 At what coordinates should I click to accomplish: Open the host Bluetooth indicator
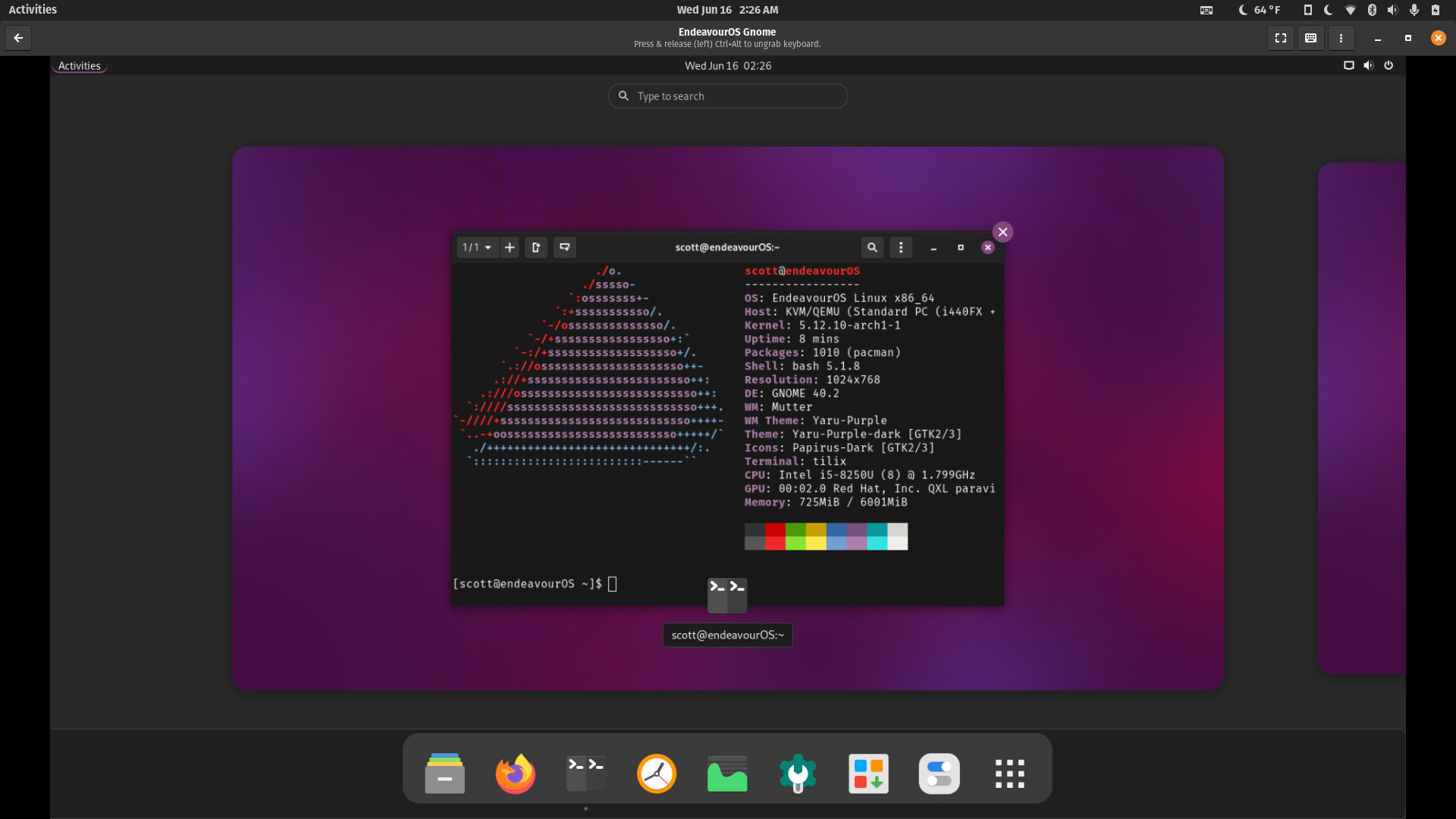click(x=1372, y=10)
